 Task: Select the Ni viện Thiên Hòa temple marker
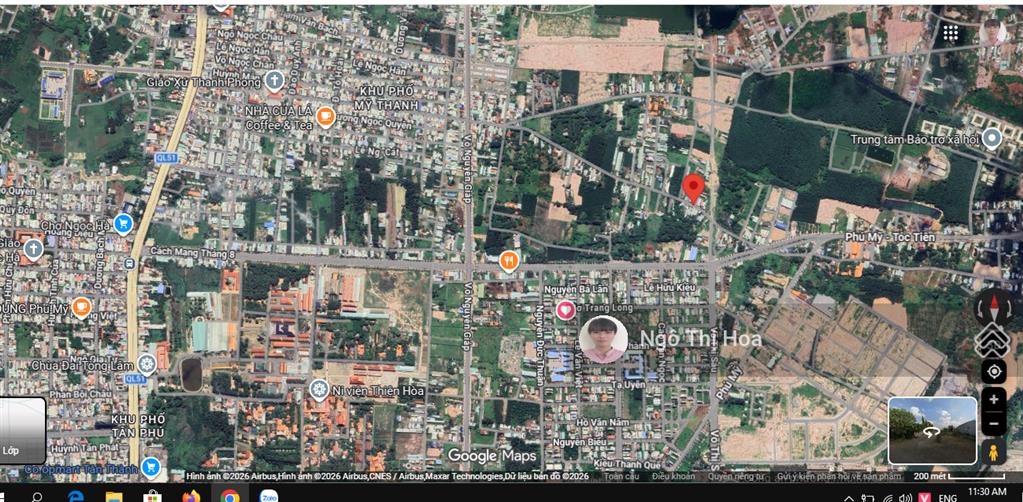tap(319, 389)
